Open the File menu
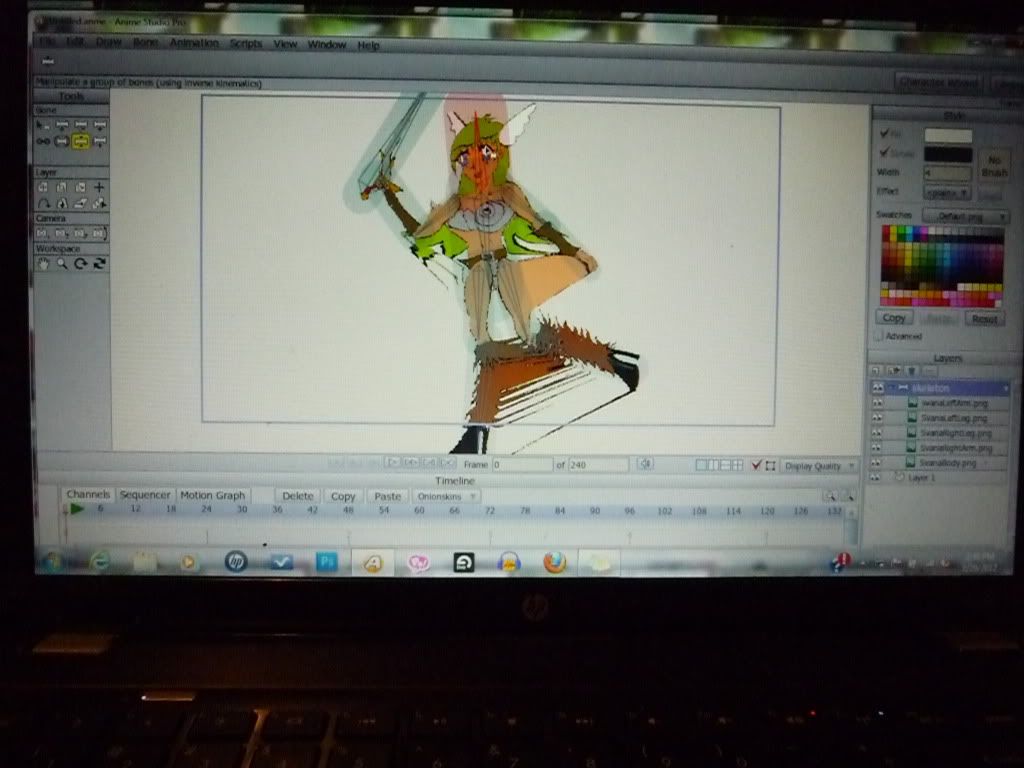Screen dimensions: 1024x768 click(x=47, y=40)
